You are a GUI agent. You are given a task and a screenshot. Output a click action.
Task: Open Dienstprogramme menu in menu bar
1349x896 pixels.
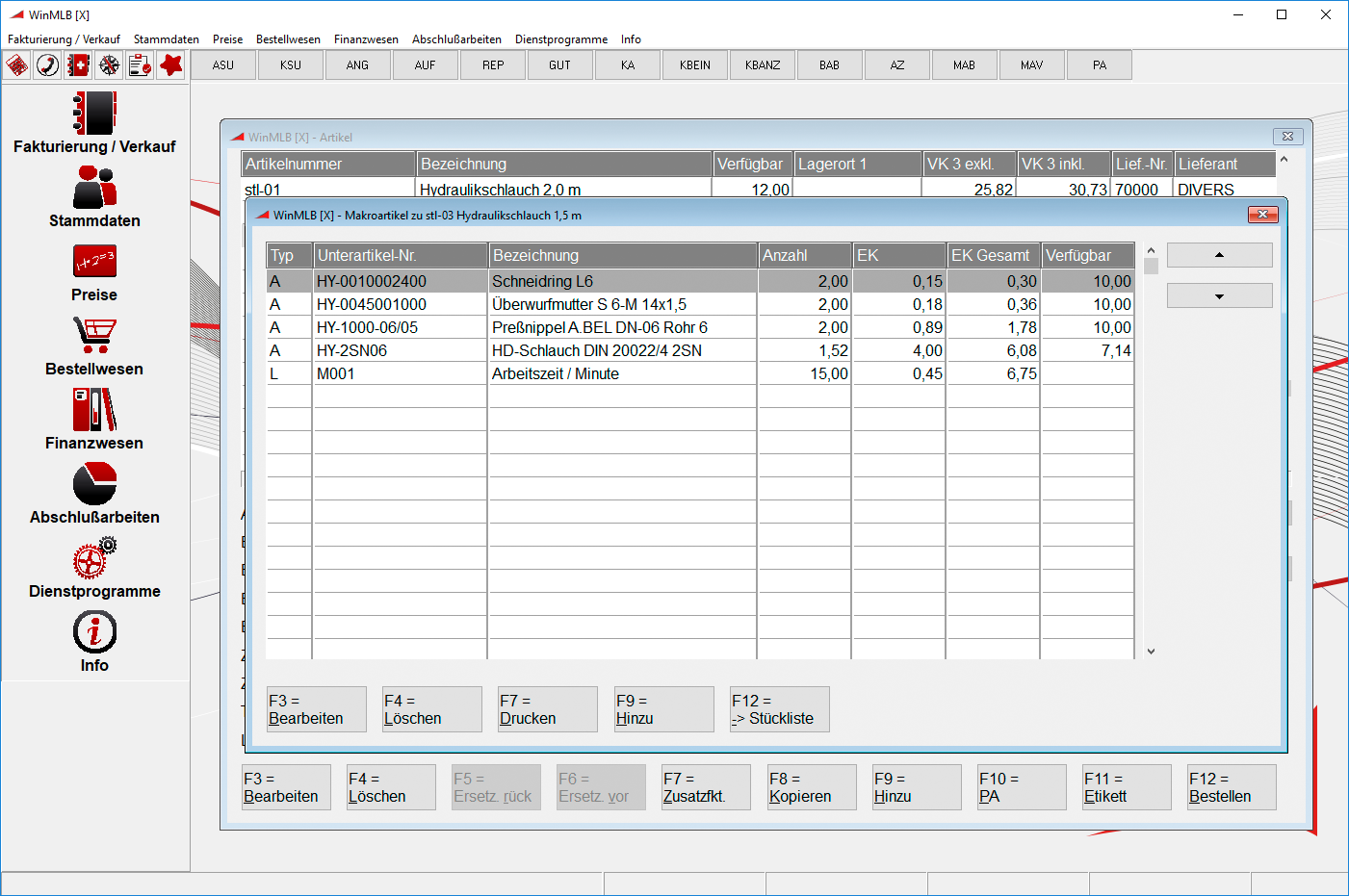(561, 39)
